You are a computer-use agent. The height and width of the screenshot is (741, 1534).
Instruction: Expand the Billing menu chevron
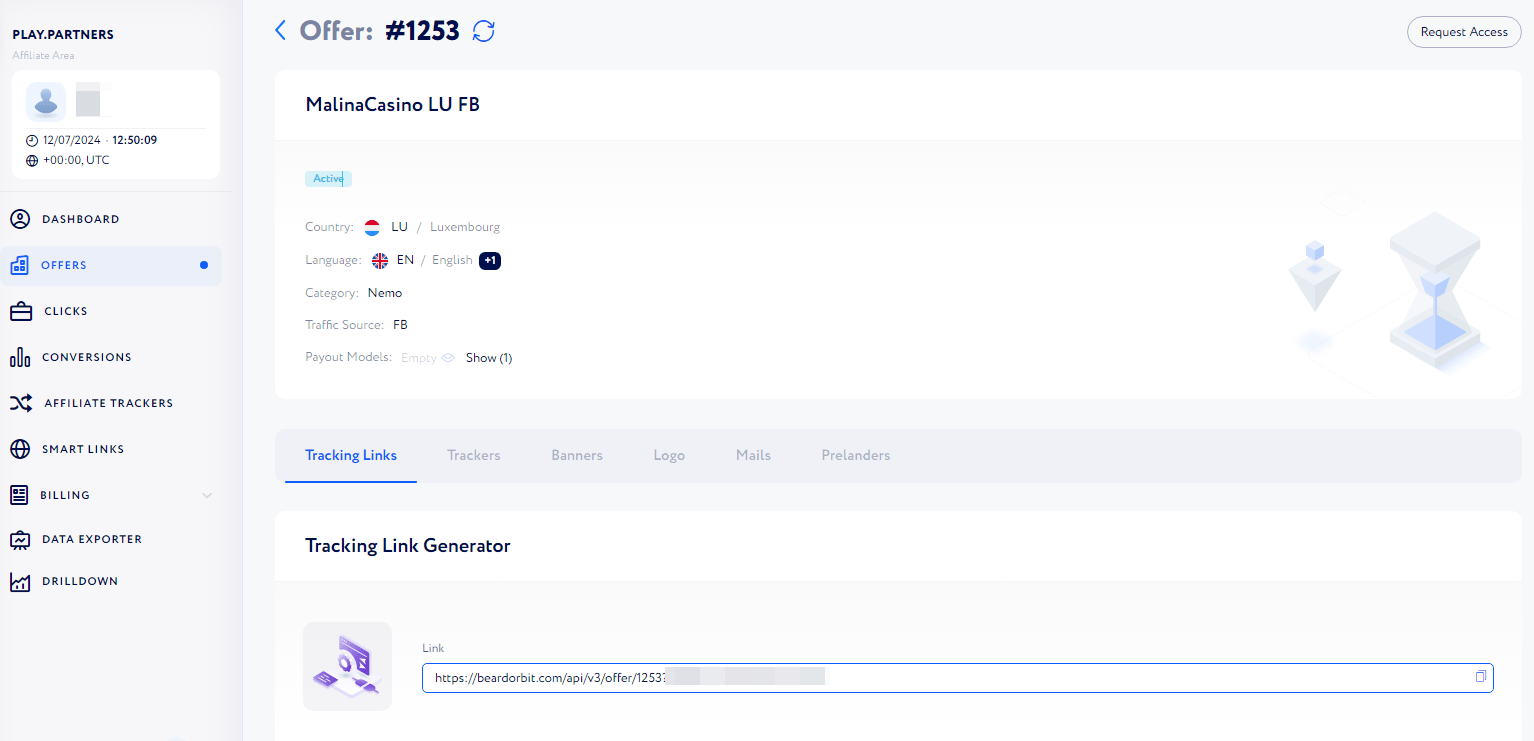point(207,495)
